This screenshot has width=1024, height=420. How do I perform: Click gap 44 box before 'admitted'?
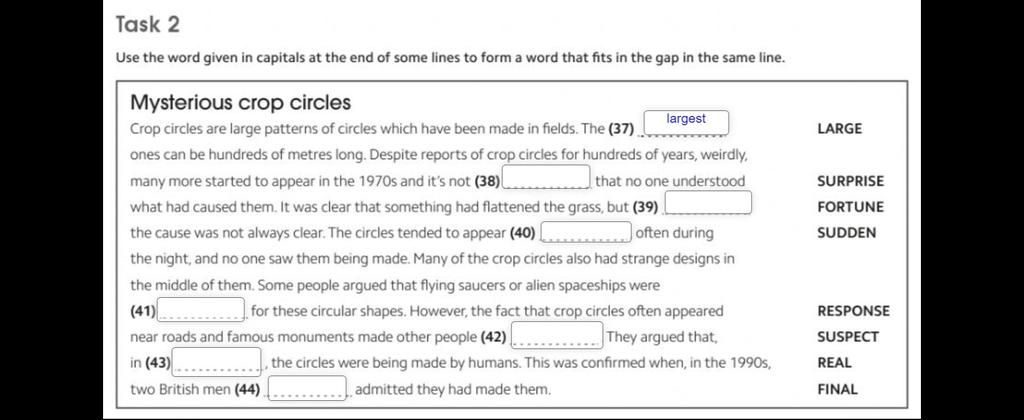[x=307, y=387]
